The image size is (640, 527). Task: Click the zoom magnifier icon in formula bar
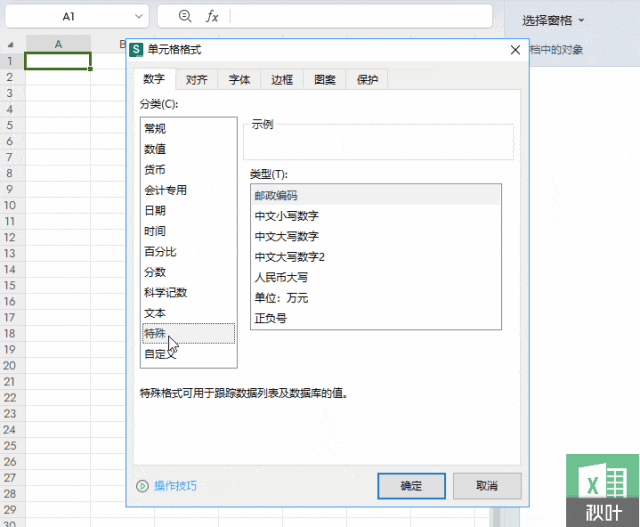tap(185, 16)
